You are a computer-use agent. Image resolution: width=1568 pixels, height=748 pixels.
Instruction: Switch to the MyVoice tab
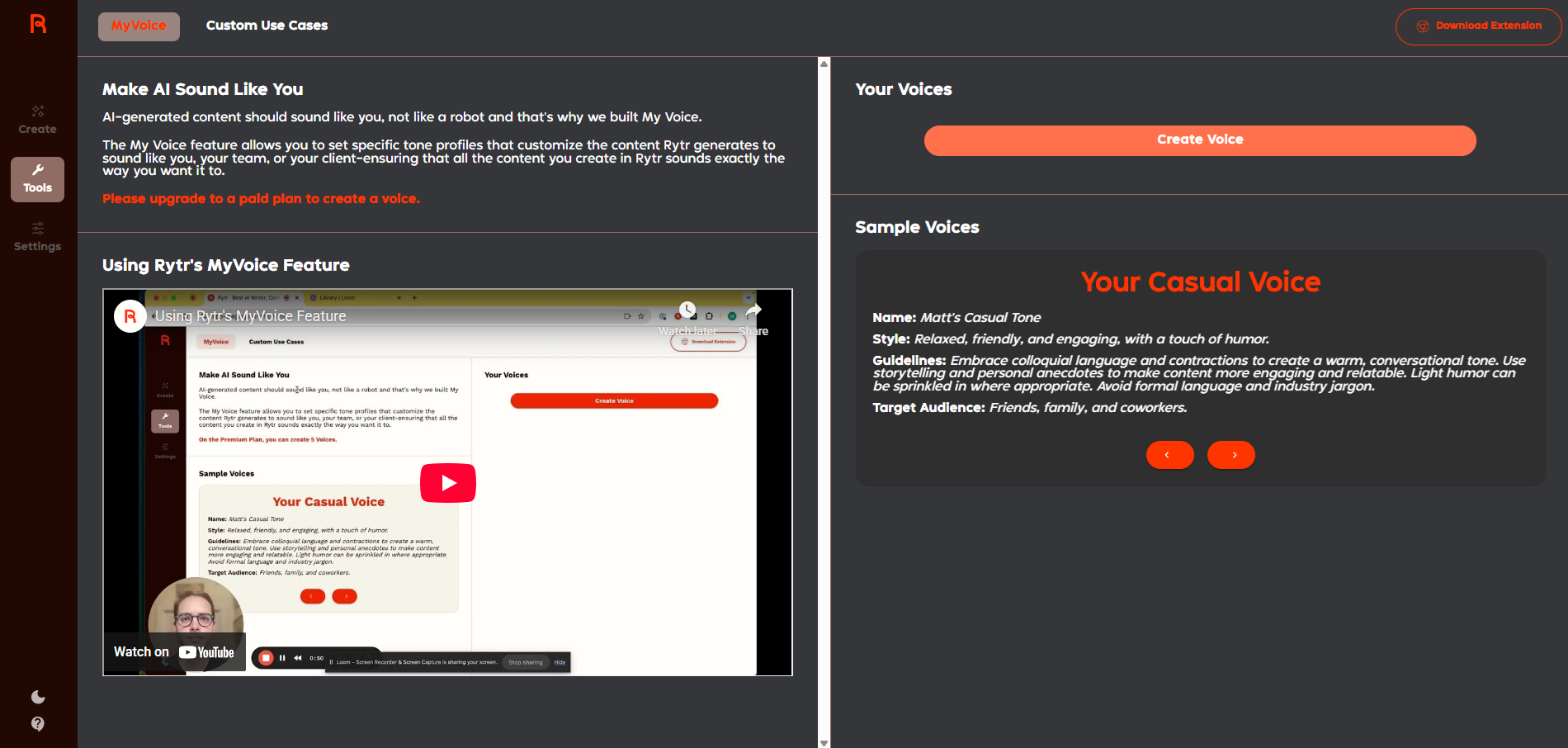pyautogui.click(x=138, y=26)
